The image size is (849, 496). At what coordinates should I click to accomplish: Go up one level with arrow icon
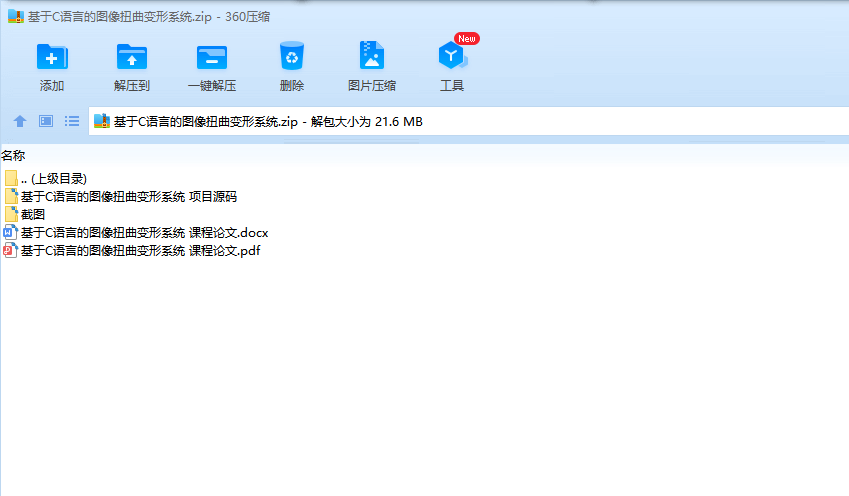(x=20, y=121)
